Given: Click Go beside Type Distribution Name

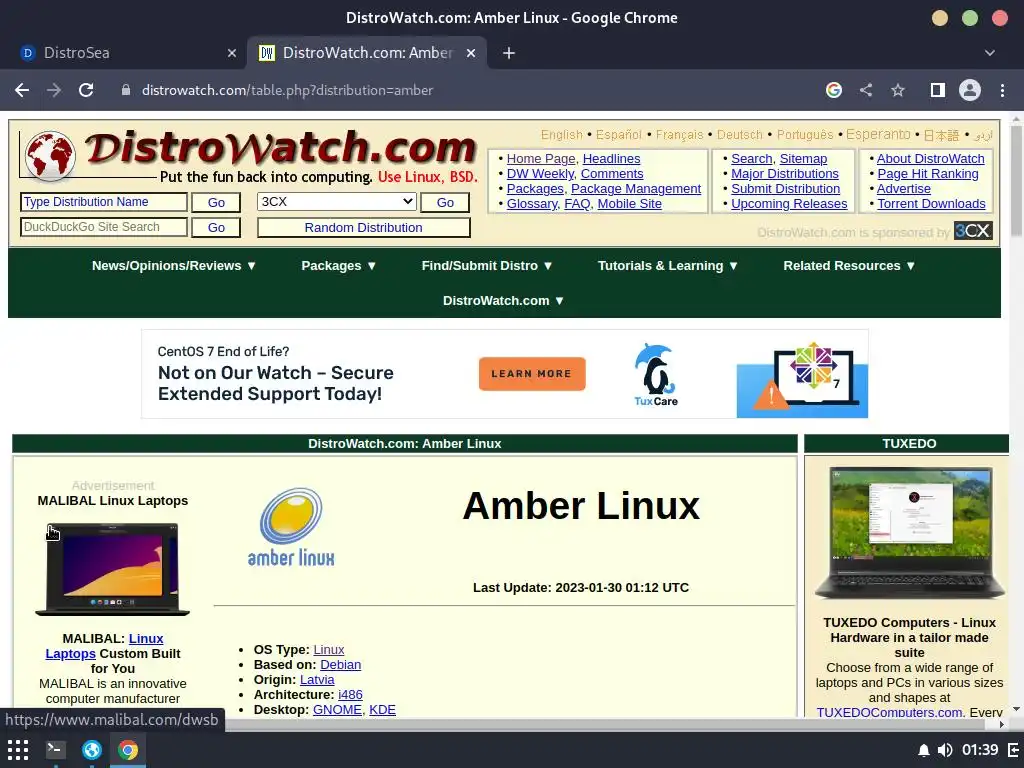Looking at the screenshot, I should pos(216,202).
